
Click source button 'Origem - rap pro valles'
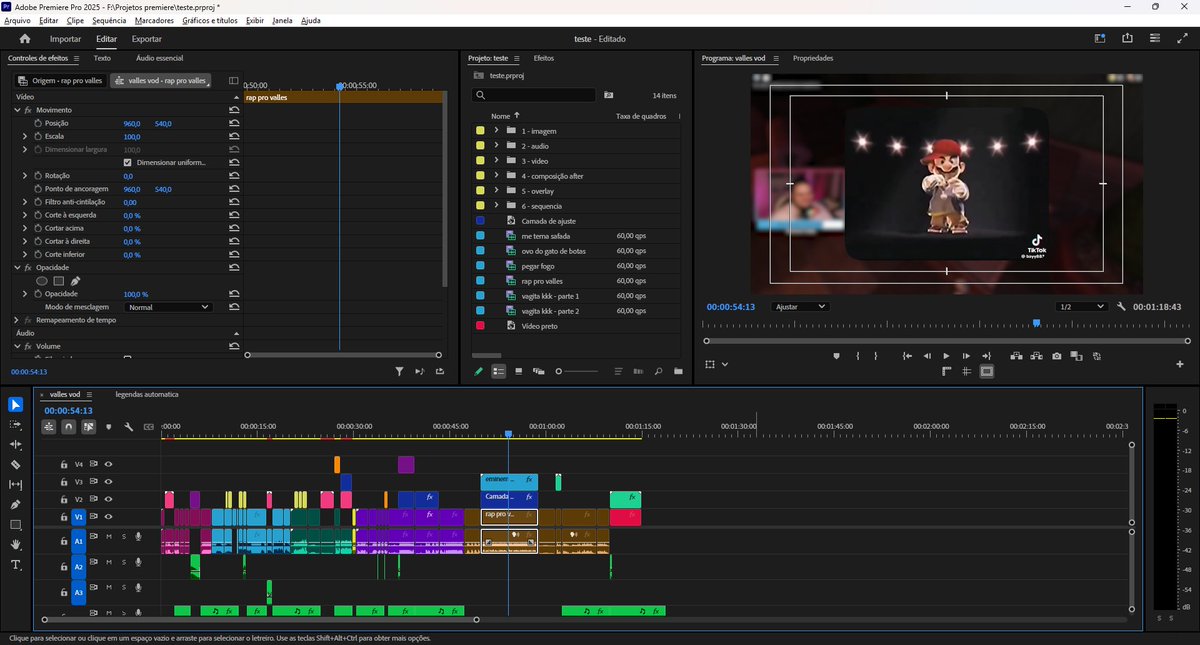click(60, 80)
